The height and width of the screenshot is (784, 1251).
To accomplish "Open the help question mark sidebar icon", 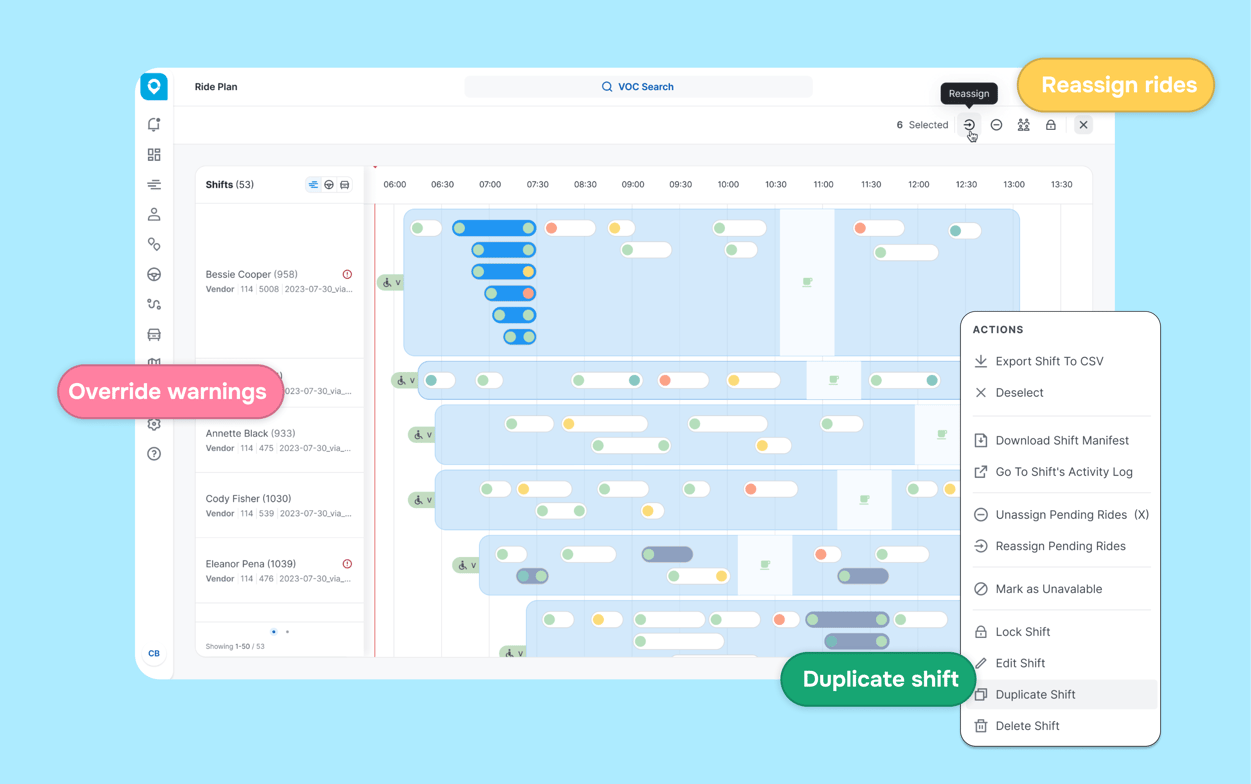I will click(154, 454).
